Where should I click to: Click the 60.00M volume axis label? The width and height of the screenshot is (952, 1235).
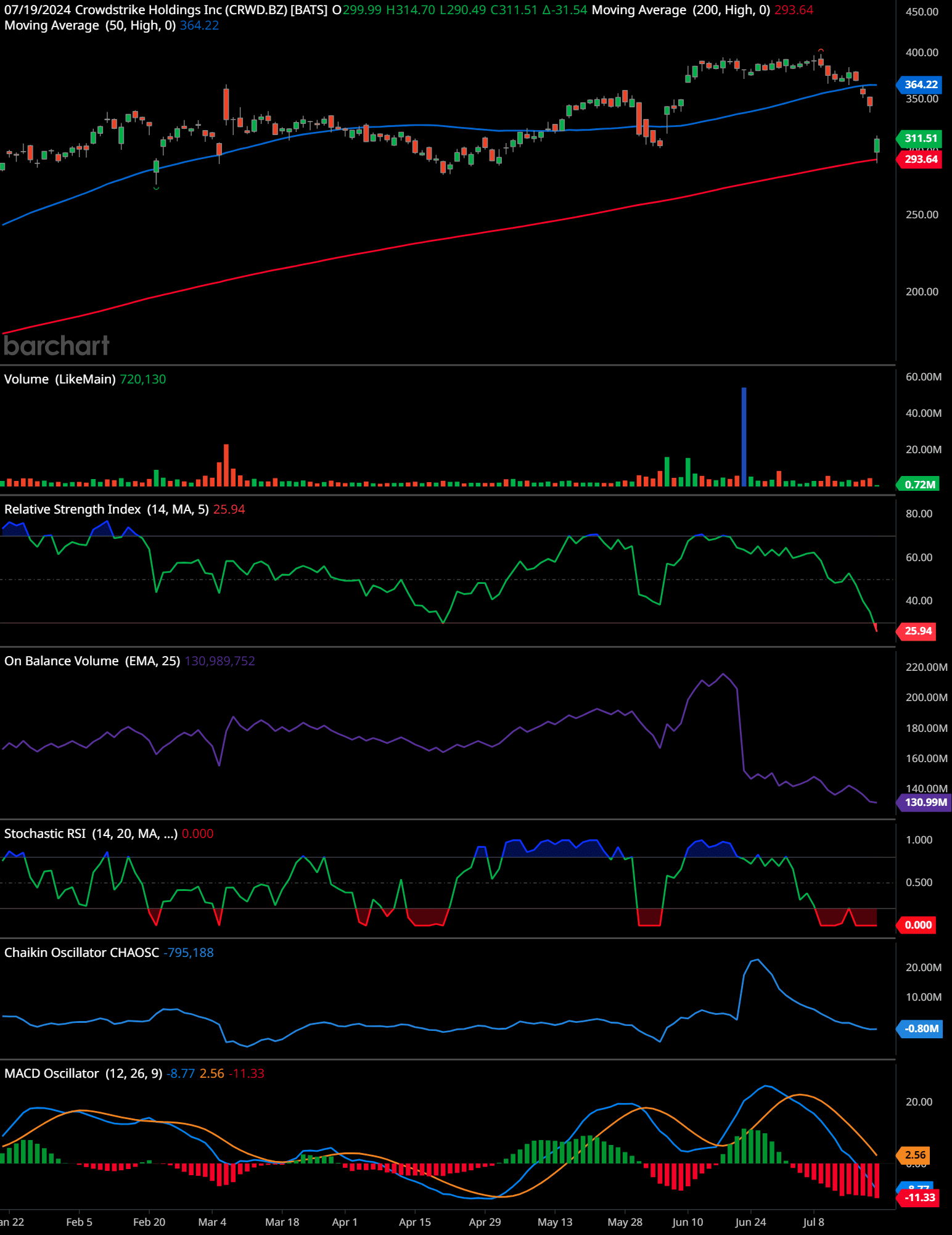point(923,377)
